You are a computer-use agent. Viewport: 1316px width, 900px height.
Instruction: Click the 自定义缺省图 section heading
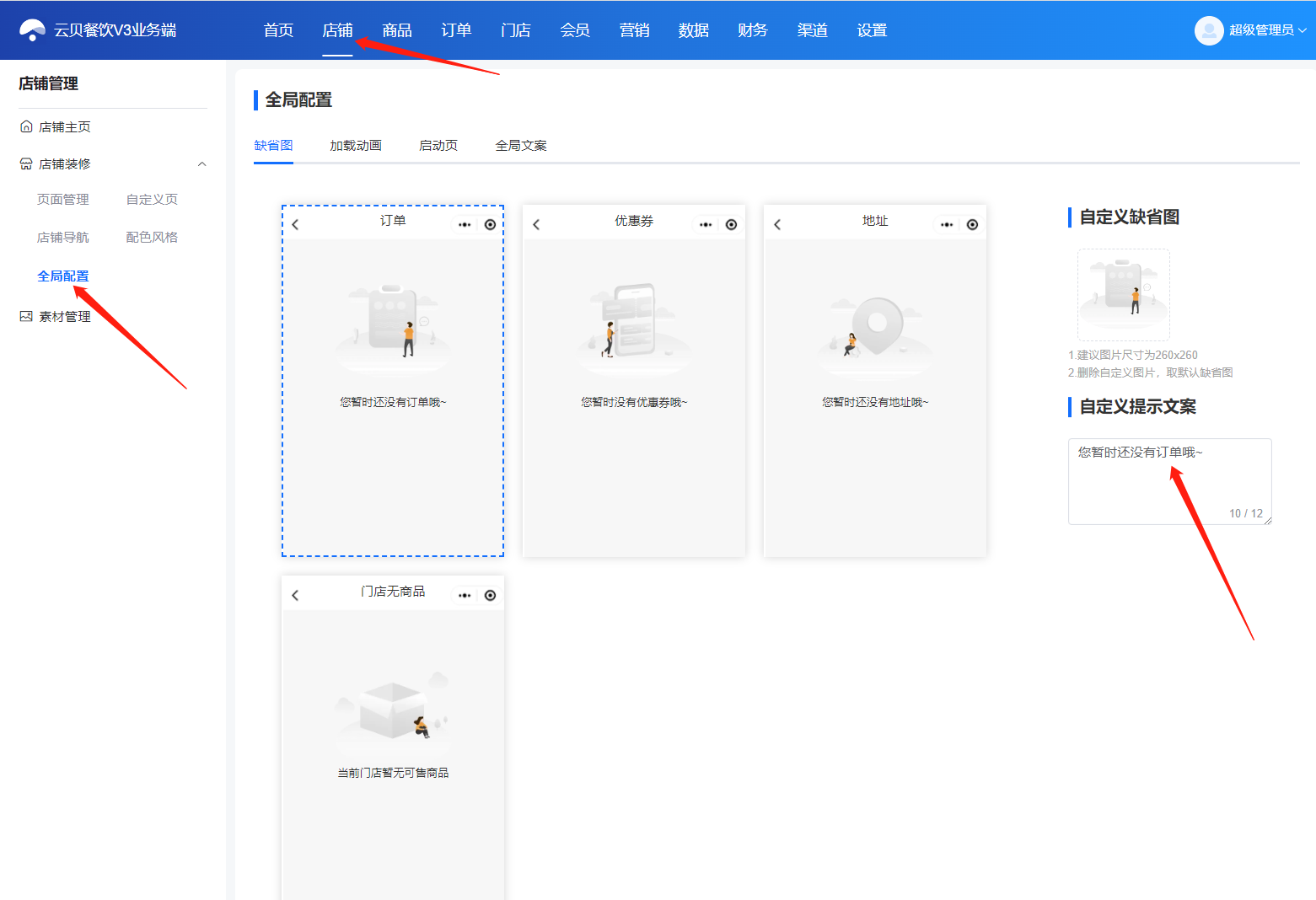coord(1130,217)
